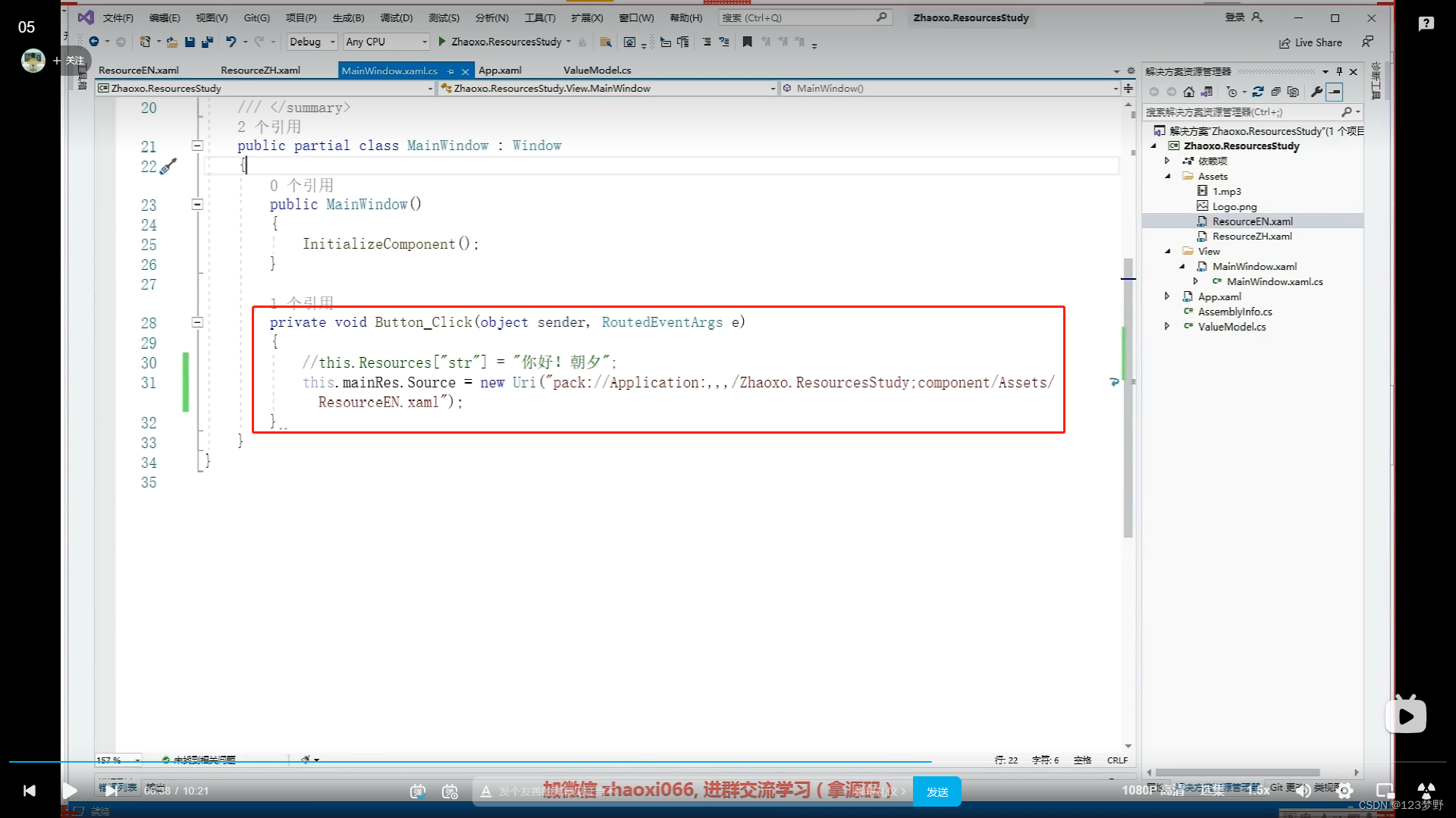This screenshot has height=818, width=1456.
Task: Click the preview selected items icon
Action: pos(1335,92)
